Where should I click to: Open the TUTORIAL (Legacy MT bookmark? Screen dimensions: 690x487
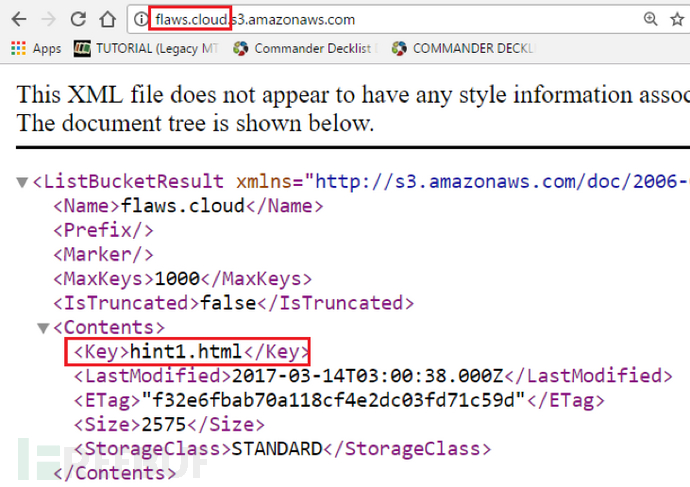(147, 48)
